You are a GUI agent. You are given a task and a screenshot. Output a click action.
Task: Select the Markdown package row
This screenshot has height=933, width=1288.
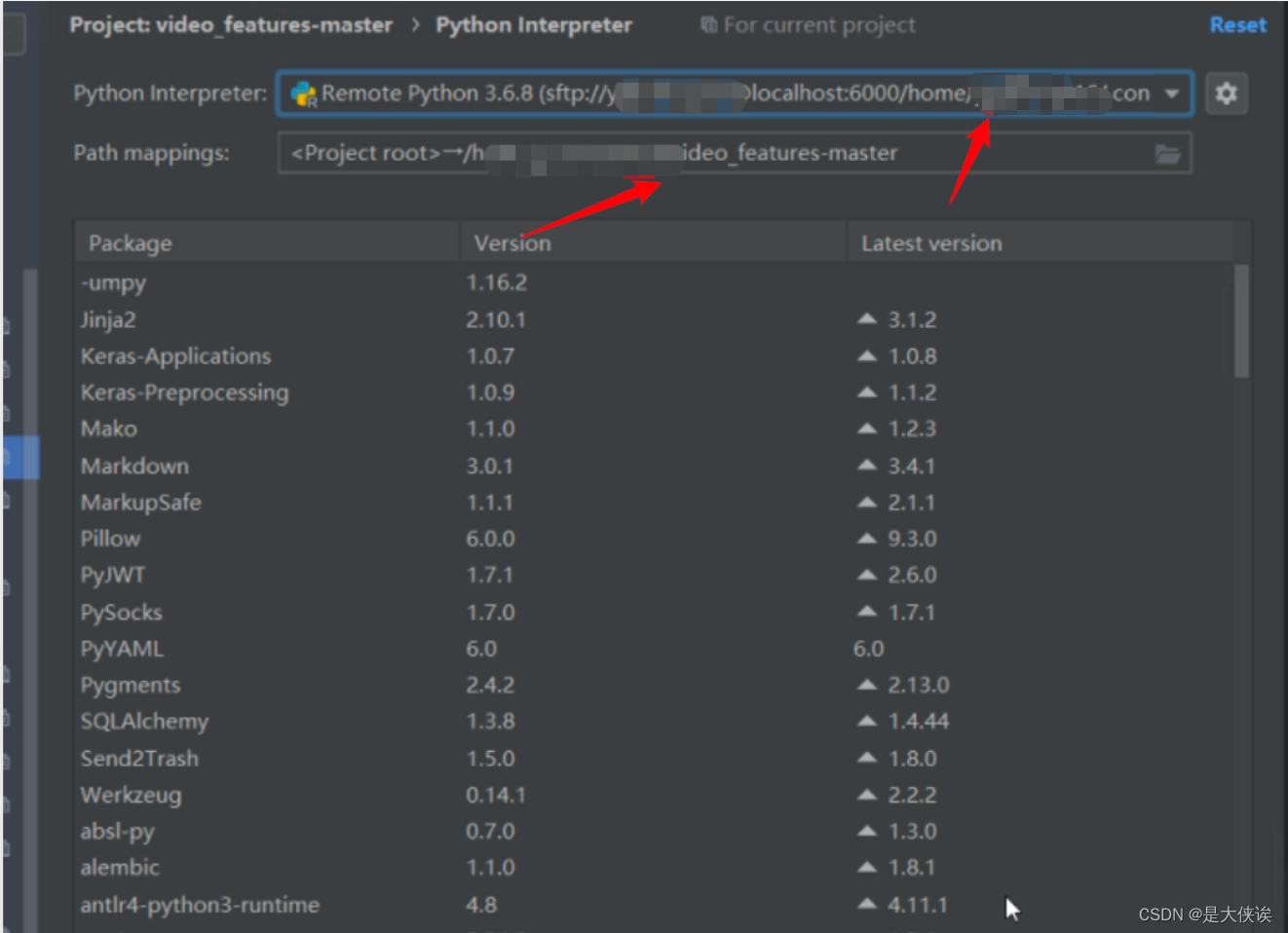click(655, 466)
